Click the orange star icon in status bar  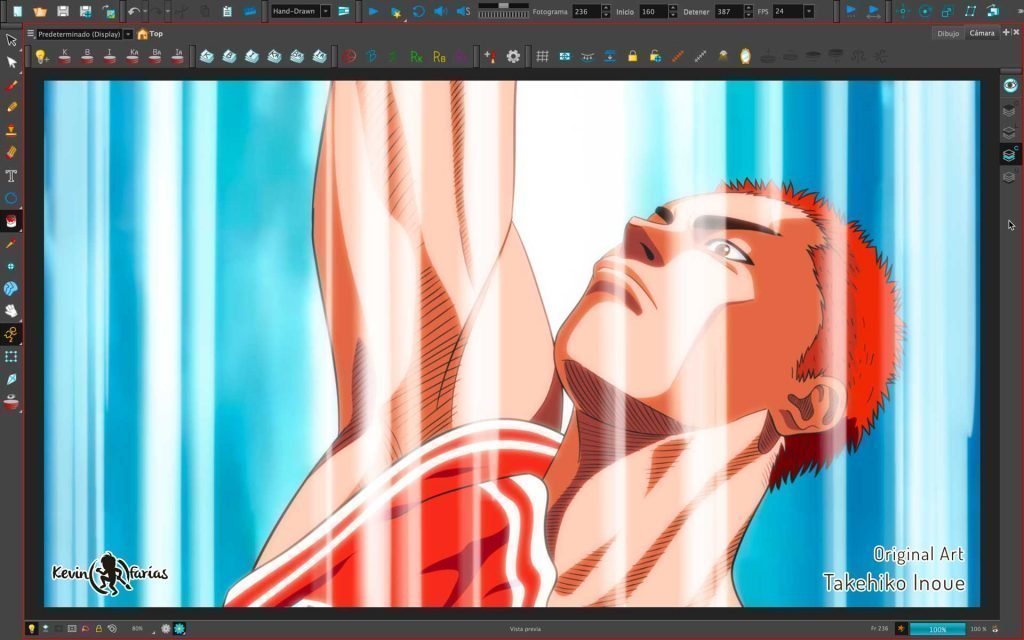coord(901,628)
